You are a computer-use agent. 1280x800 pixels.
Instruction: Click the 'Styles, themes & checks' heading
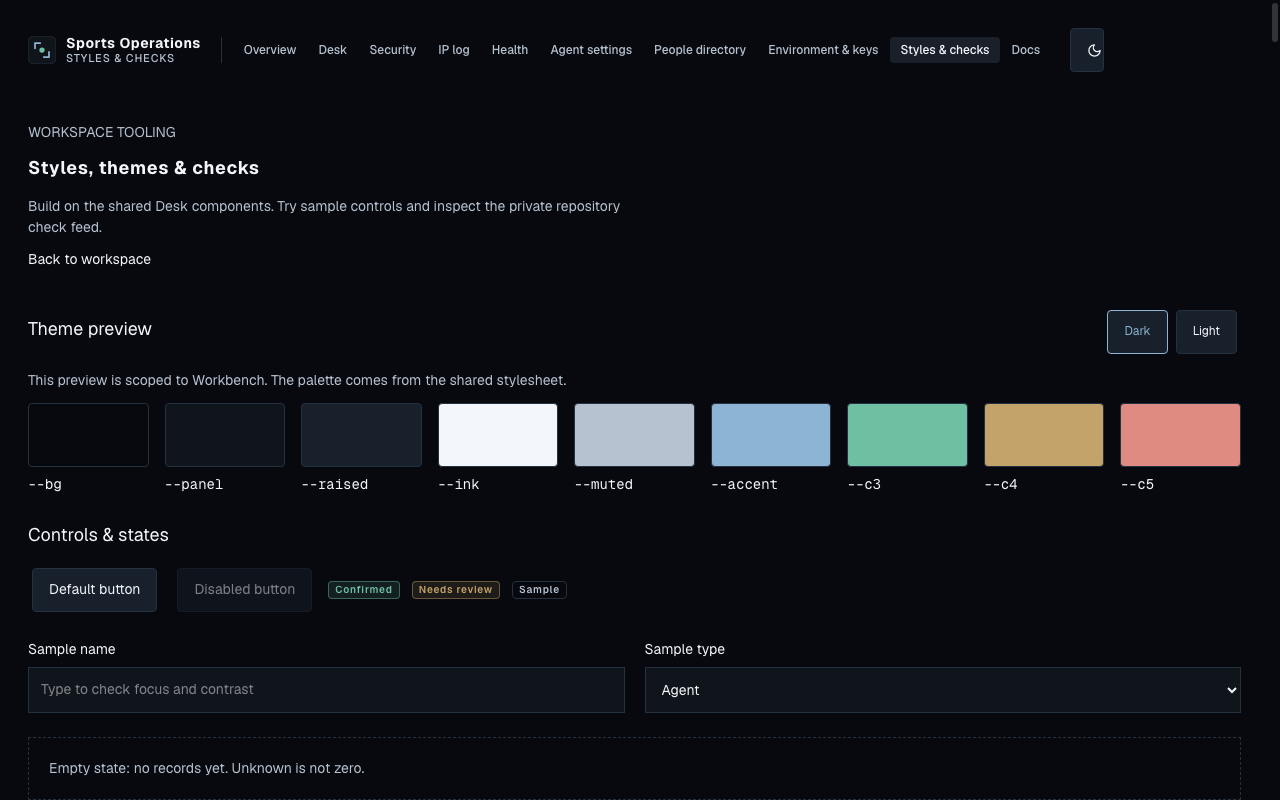click(144, 168)
